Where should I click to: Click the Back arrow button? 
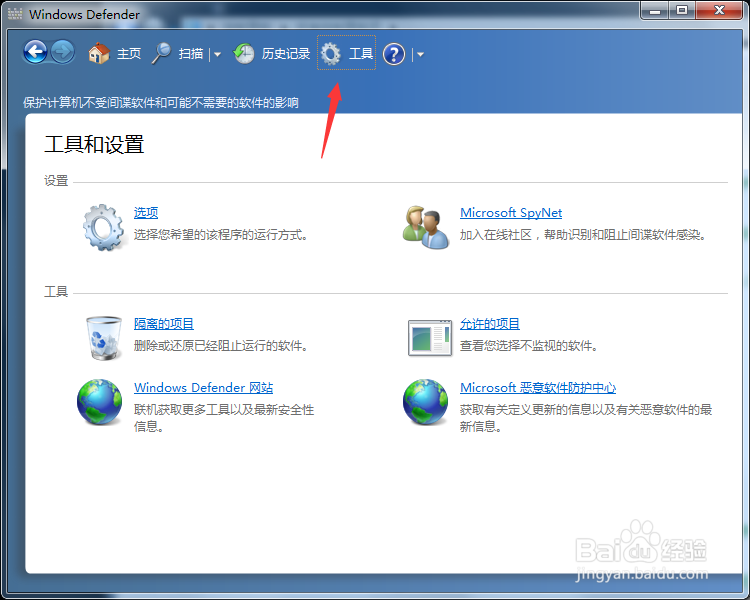(x=35, y=52)
